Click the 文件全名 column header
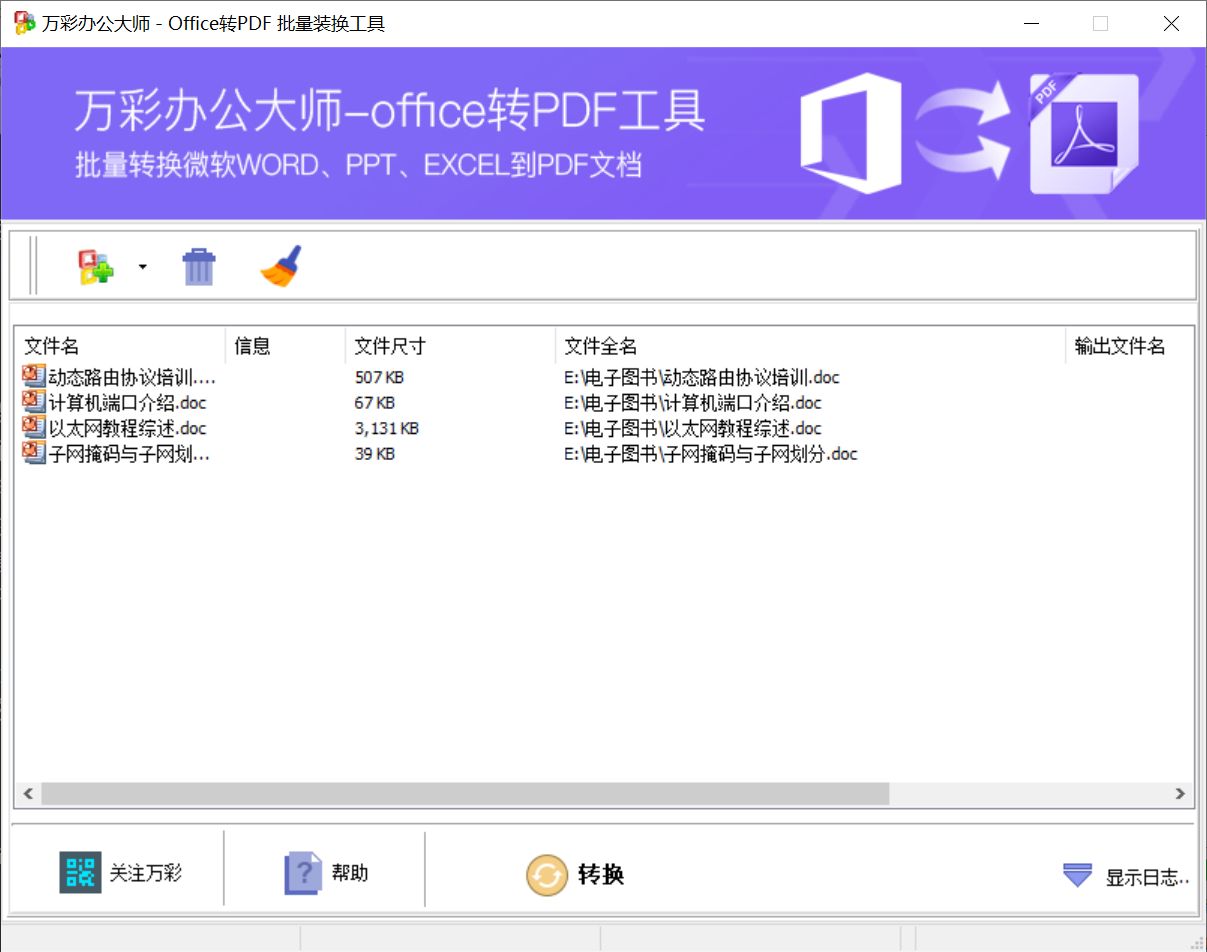 [x=810, y=346]
